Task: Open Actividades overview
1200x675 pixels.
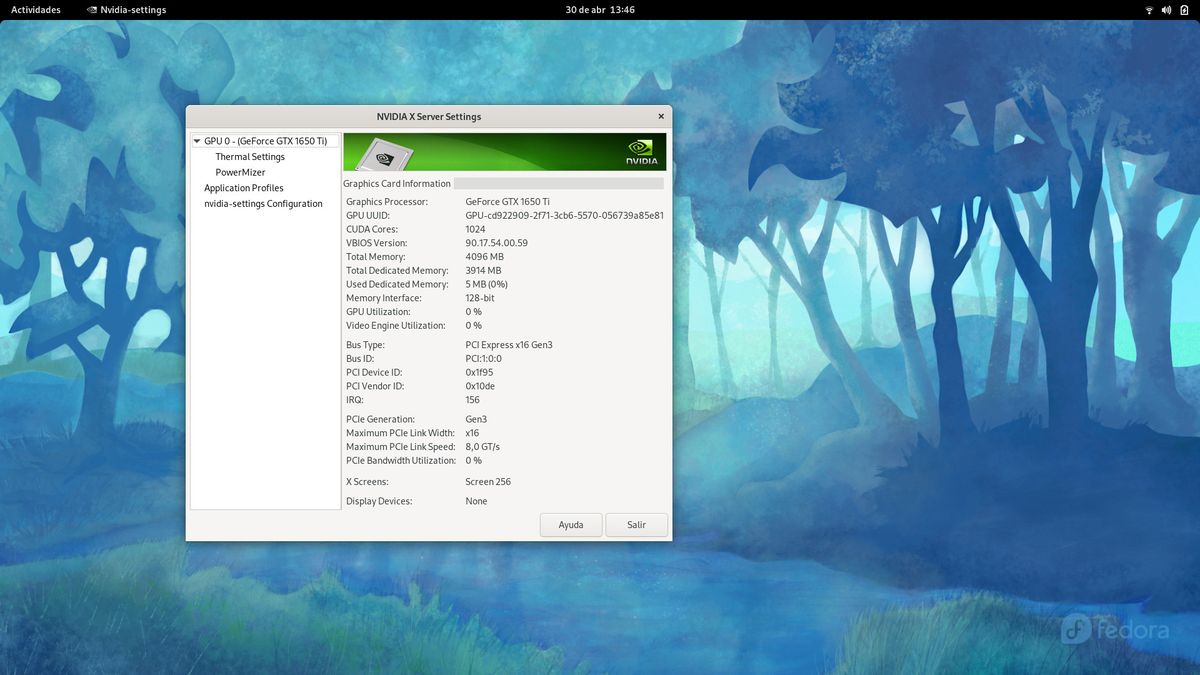Action: coord(36,10)
